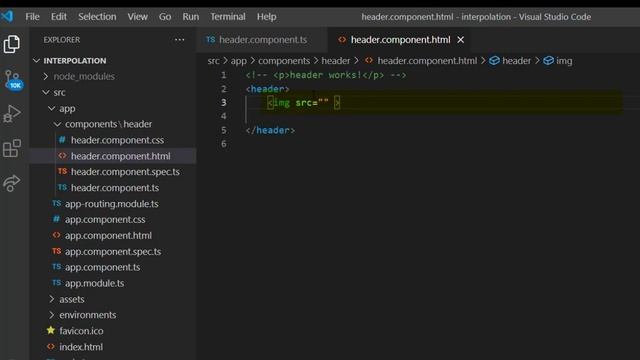Open the View menu
640x360 pixels.
(138, 17)
